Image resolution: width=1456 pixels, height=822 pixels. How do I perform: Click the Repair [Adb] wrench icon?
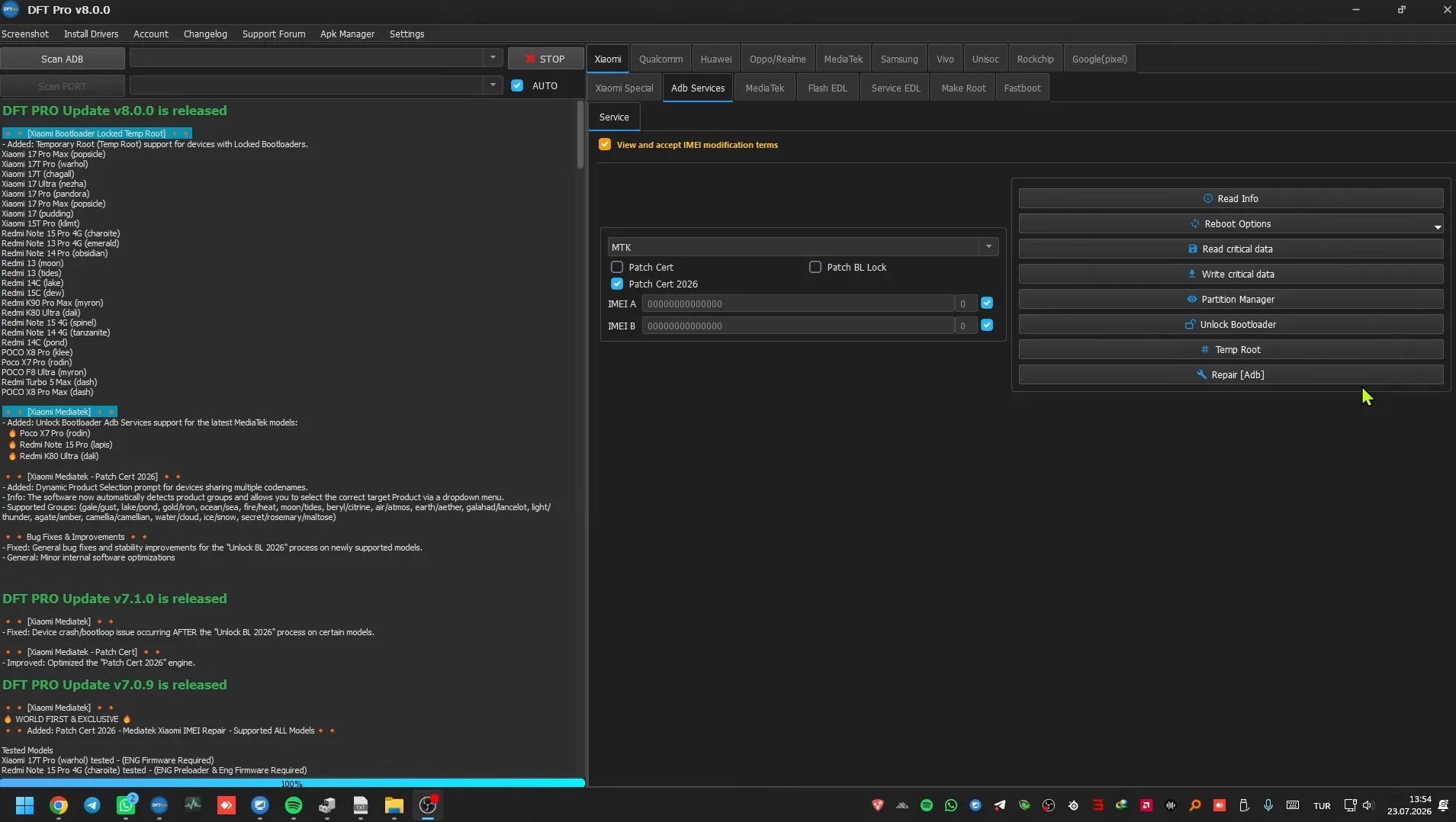click(1202, 374)
